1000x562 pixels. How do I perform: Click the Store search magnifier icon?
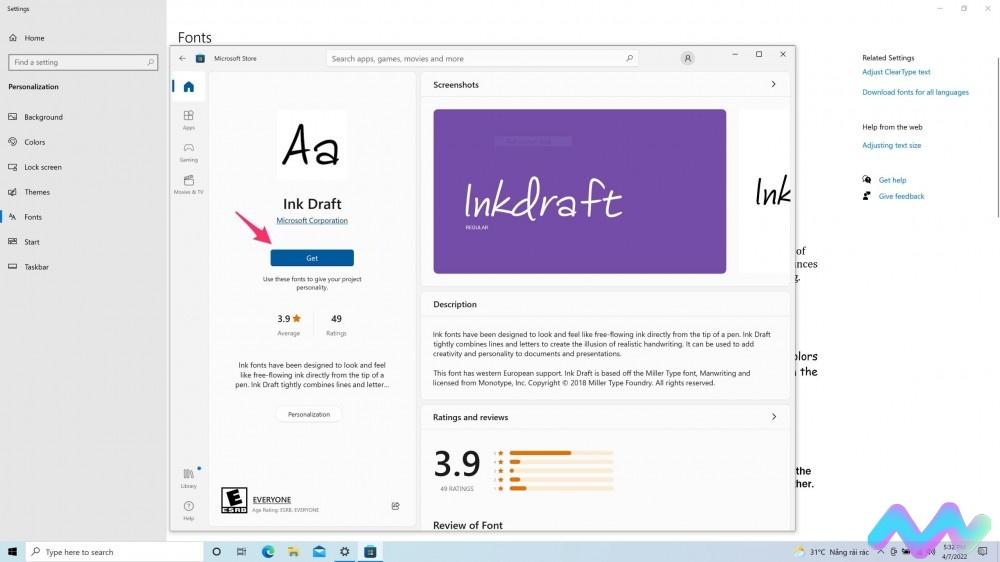click(x=629, y=58)
